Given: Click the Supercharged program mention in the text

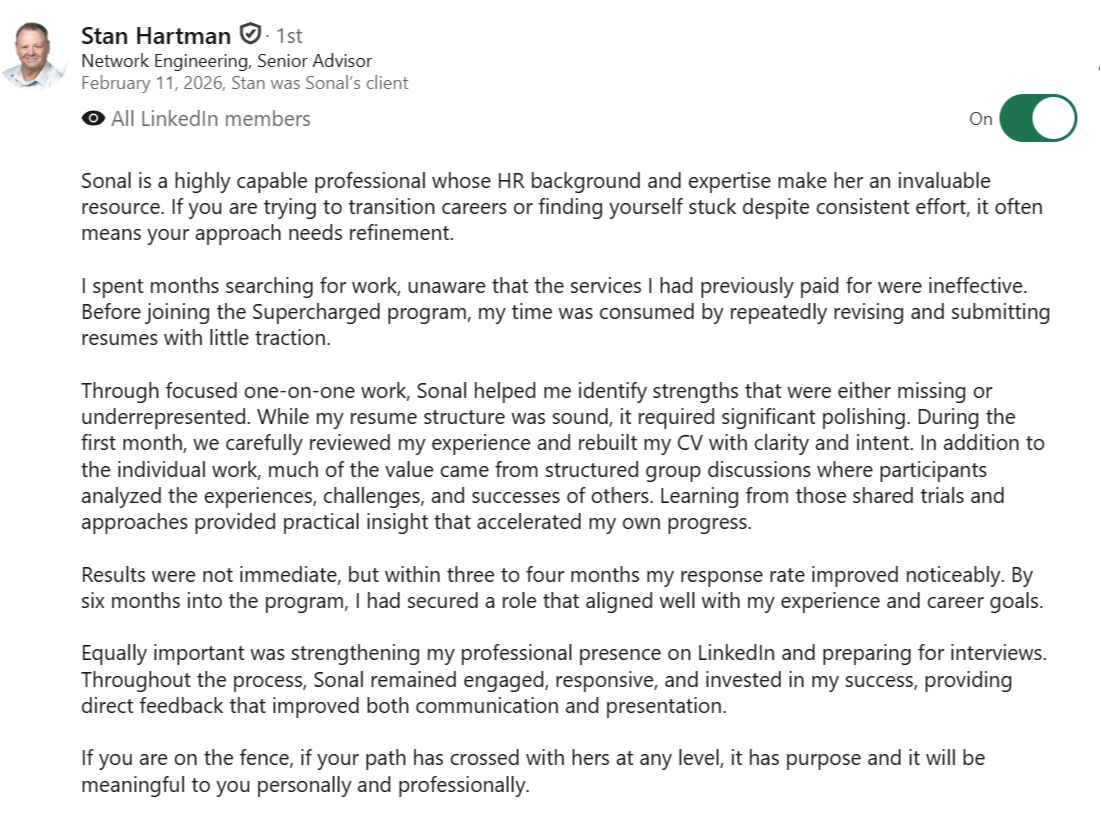Looking at the screenshot, I should pyautogui.click(x=360, y=312).
